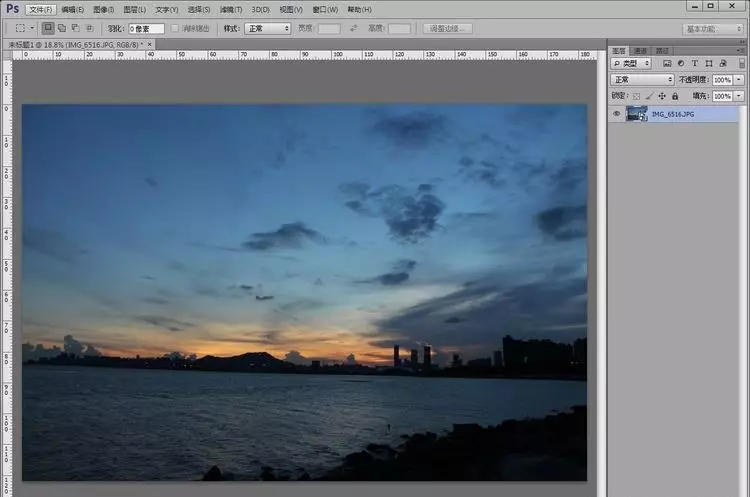
Task: Toggle lock position move icon
Action: pos(662,96)
